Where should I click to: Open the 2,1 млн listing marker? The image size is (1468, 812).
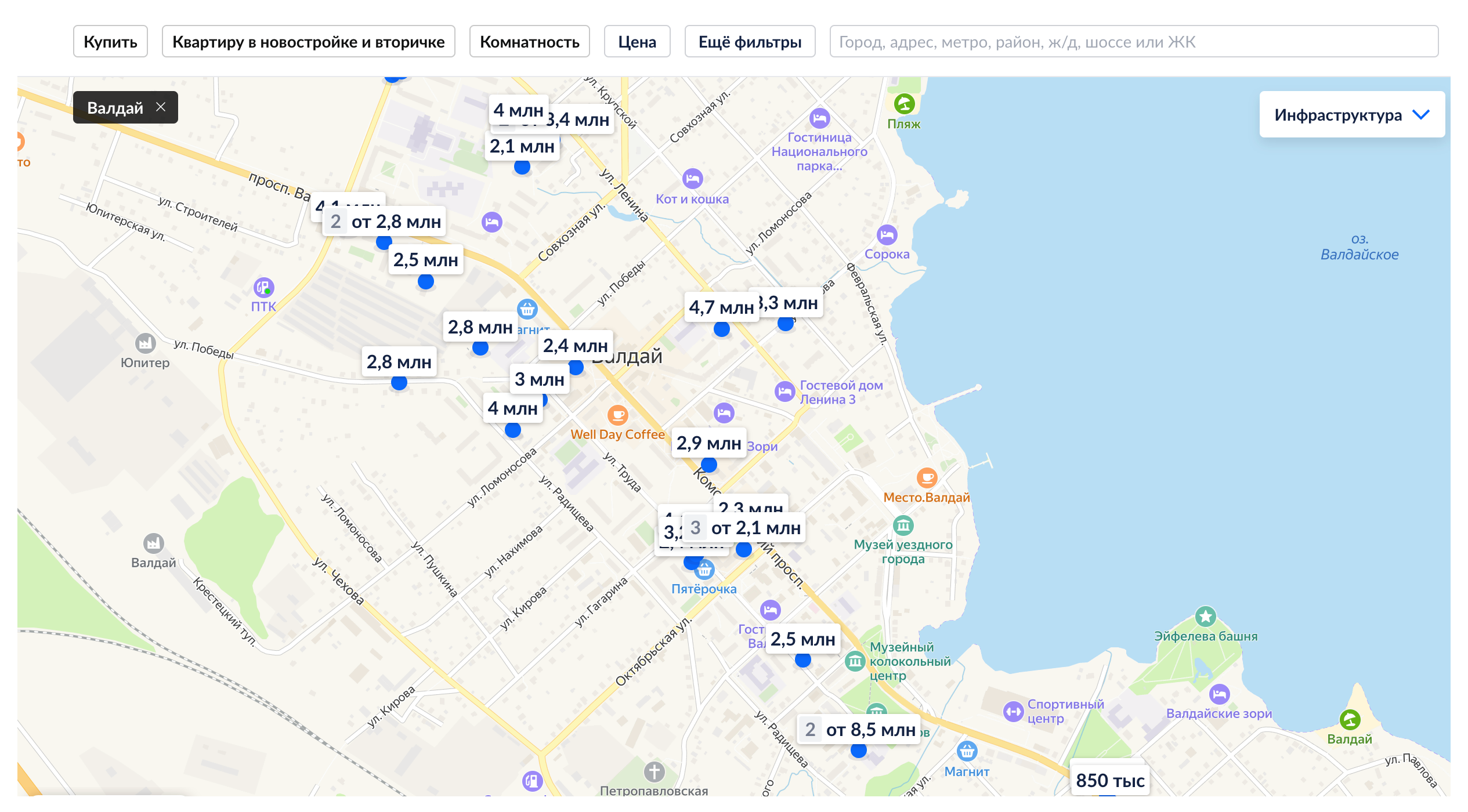(x=522, y=147)
